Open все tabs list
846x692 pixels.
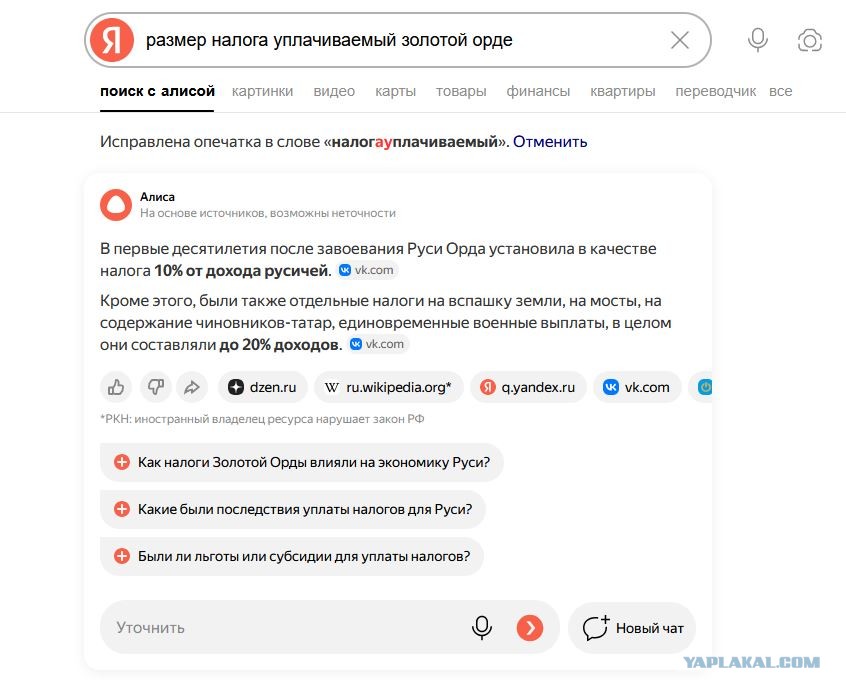click(780, 91)
